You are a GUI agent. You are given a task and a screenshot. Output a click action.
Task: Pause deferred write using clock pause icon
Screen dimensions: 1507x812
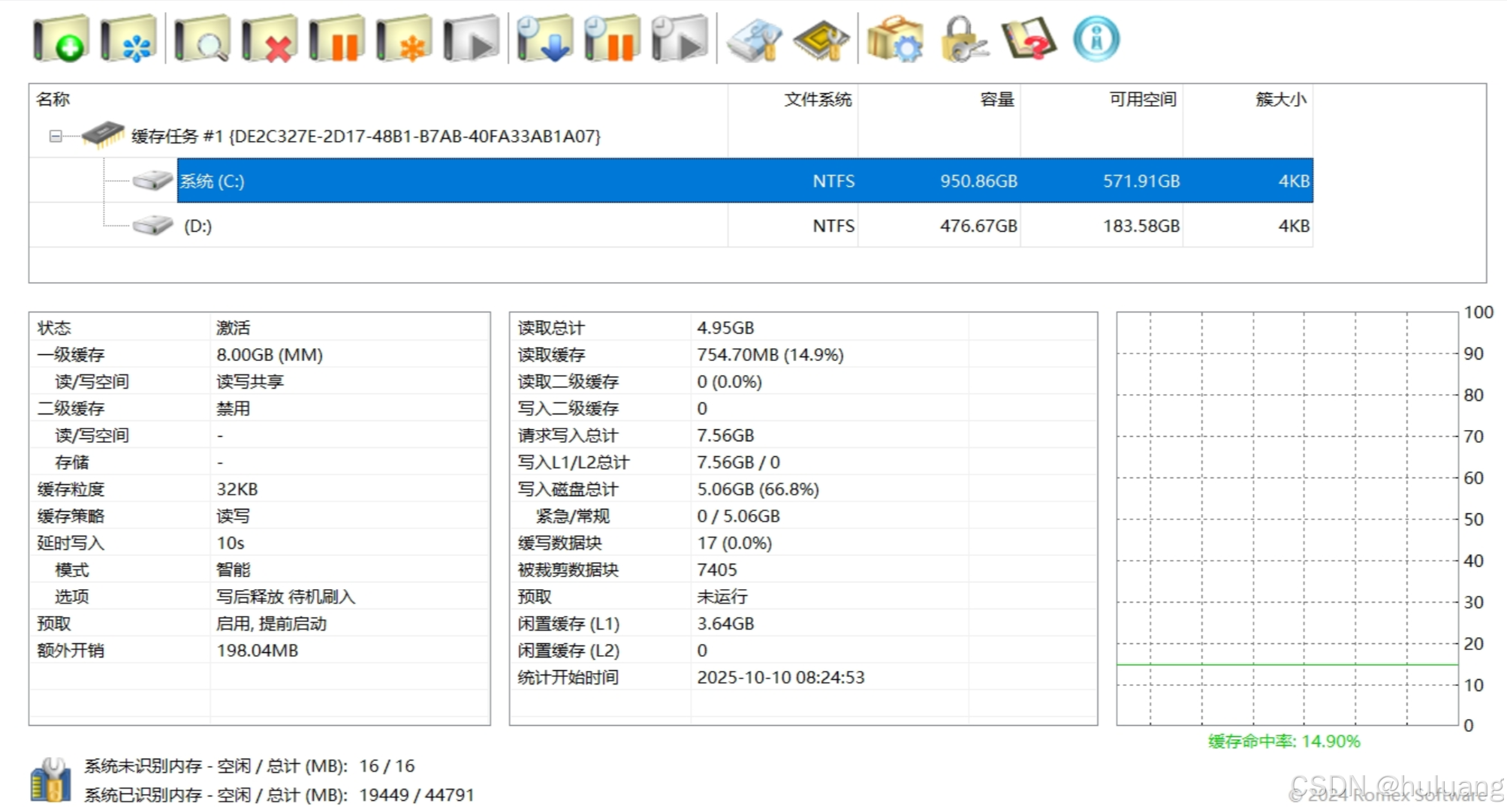(611, 39)
